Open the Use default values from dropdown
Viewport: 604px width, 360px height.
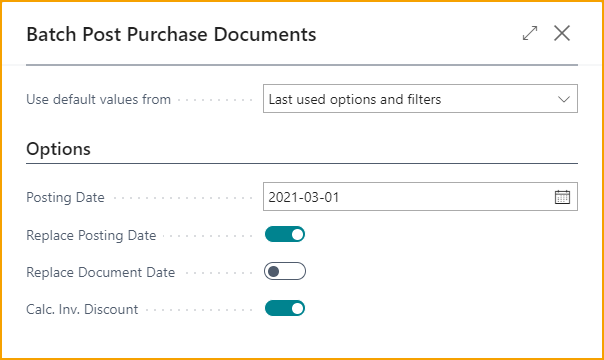click(x=420, y=99)
